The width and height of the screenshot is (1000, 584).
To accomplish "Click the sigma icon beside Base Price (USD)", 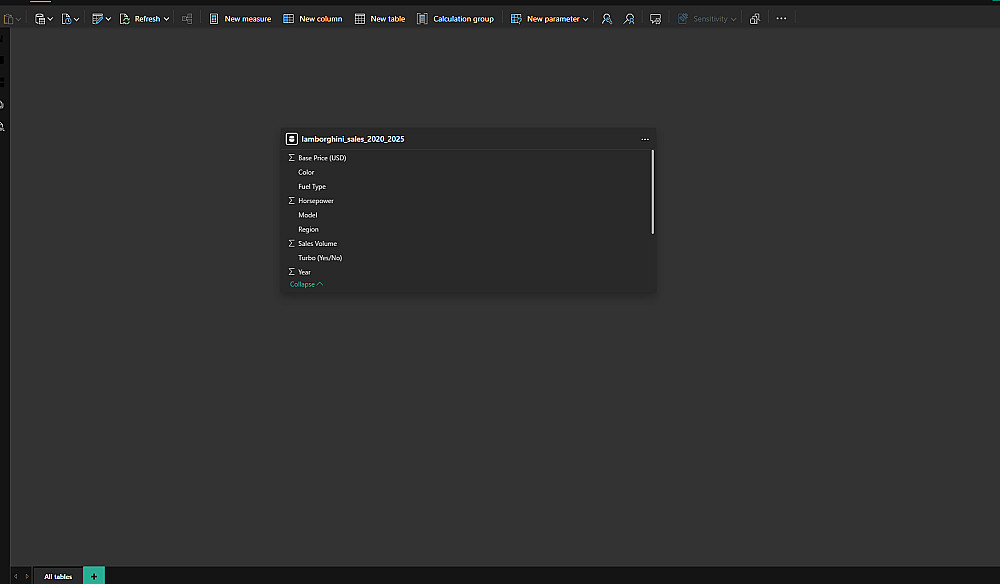I will [x=291, y=157].
